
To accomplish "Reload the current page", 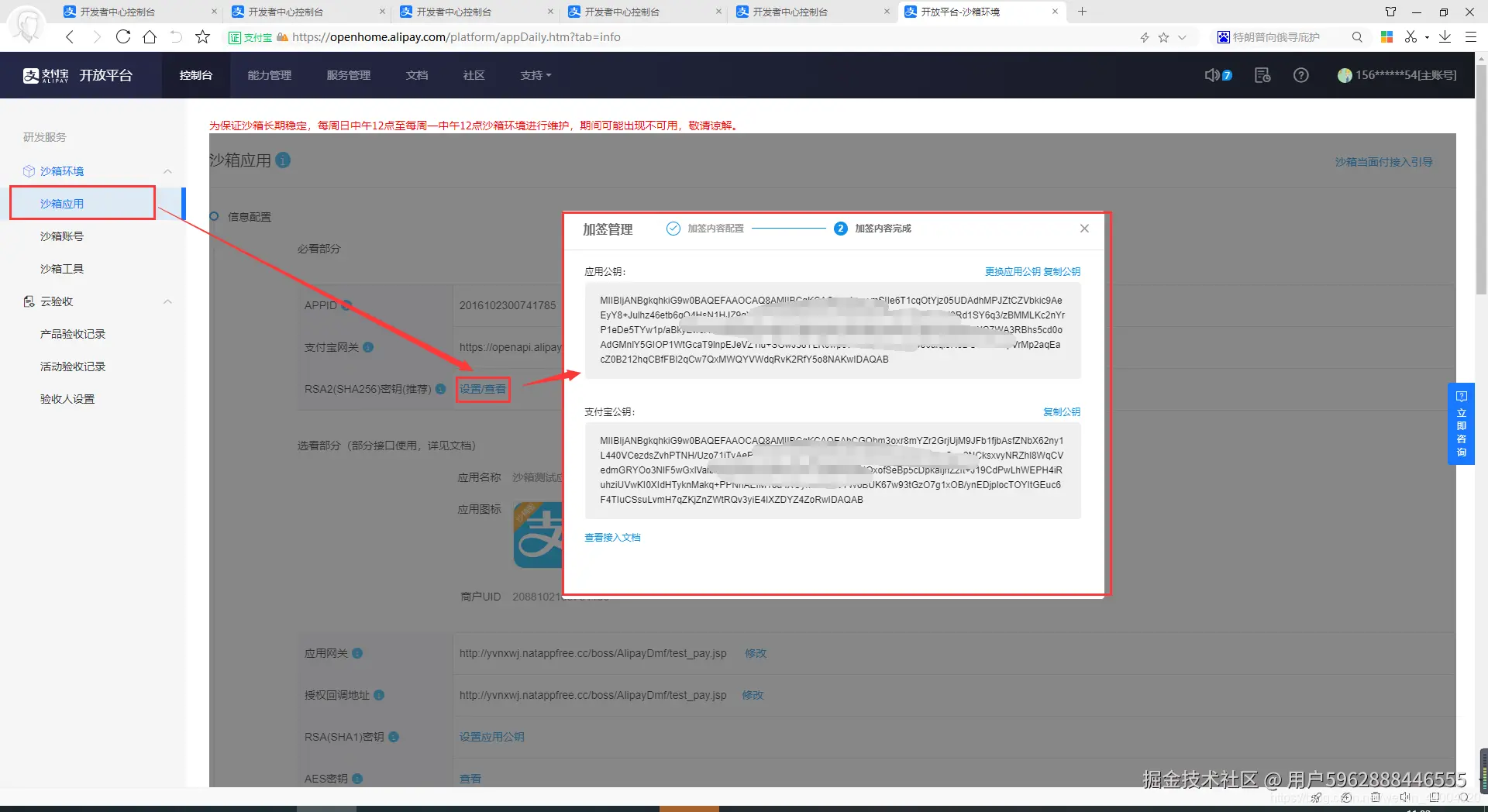I will [x=123, y=36].
